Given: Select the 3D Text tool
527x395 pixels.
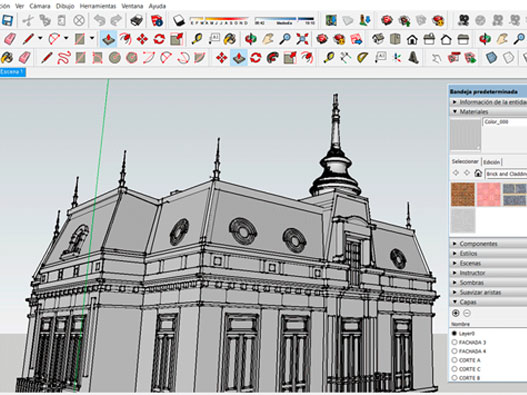Looking at the screenshot, I should pyautogui.click(x=414, y=58).
